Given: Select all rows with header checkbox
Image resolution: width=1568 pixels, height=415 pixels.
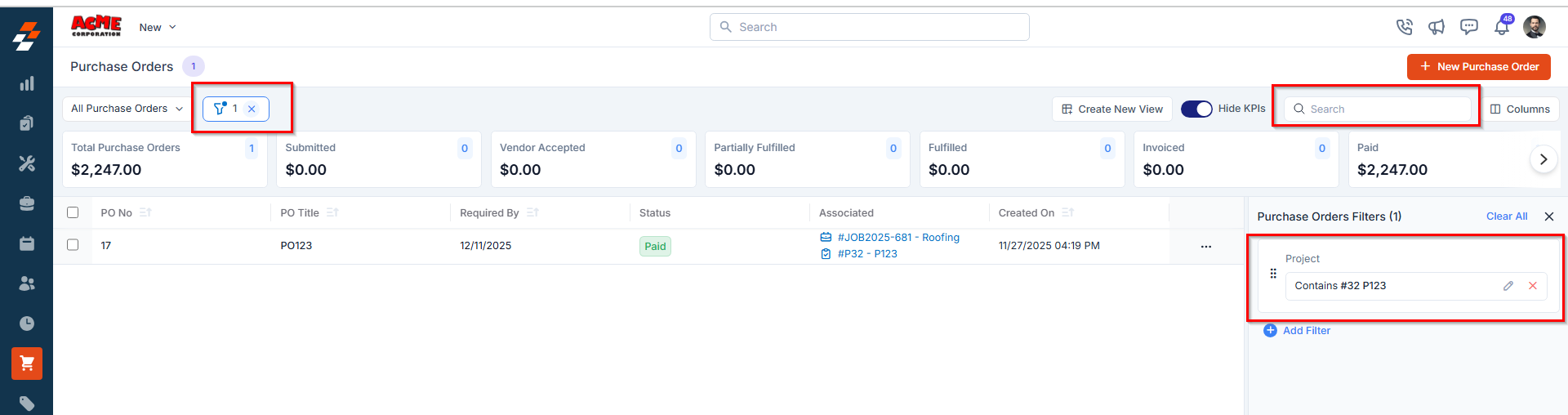Looking at the screenshot, I should [x=73, y=212].
